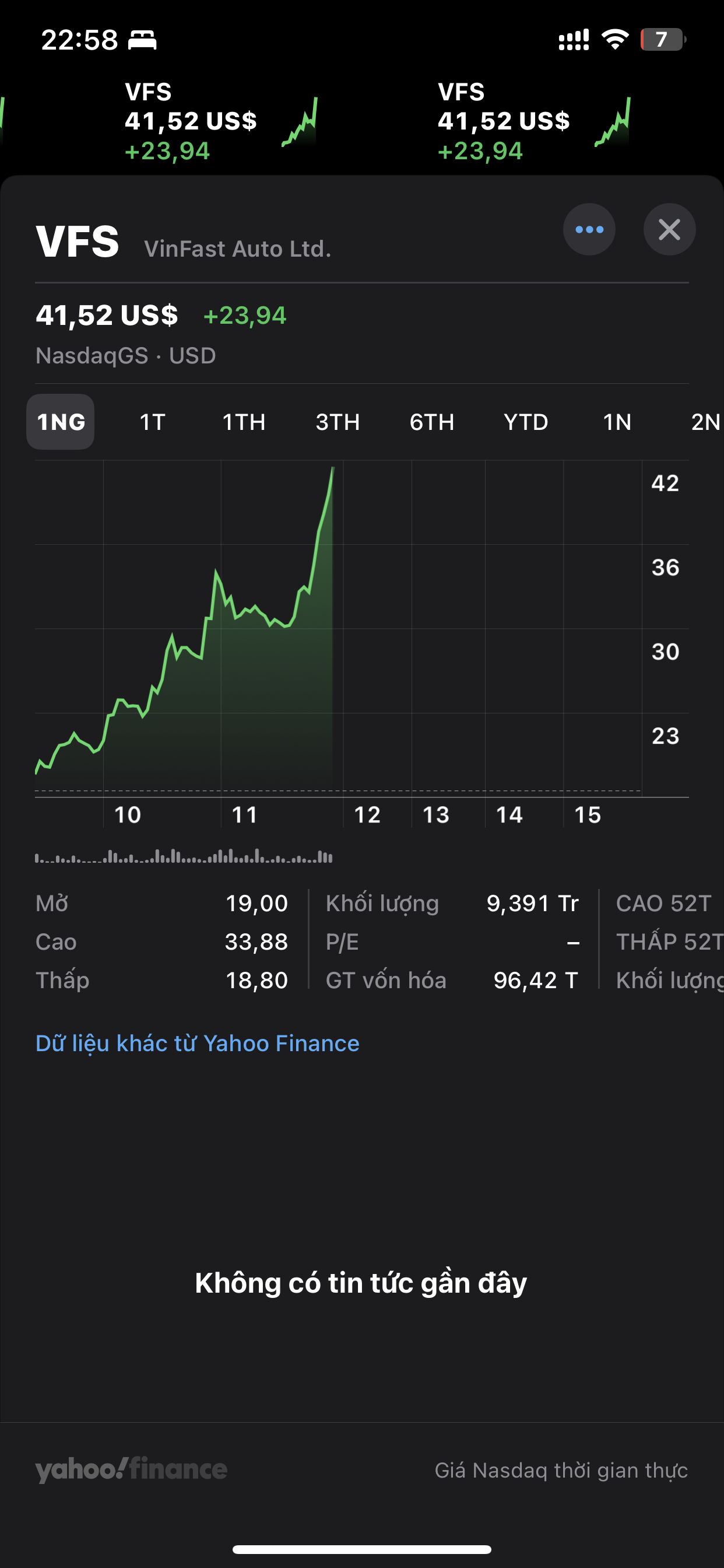The image size is (724, 1568).
Task: Toggle the green +23,94 price change label
Action: [245, 316]
